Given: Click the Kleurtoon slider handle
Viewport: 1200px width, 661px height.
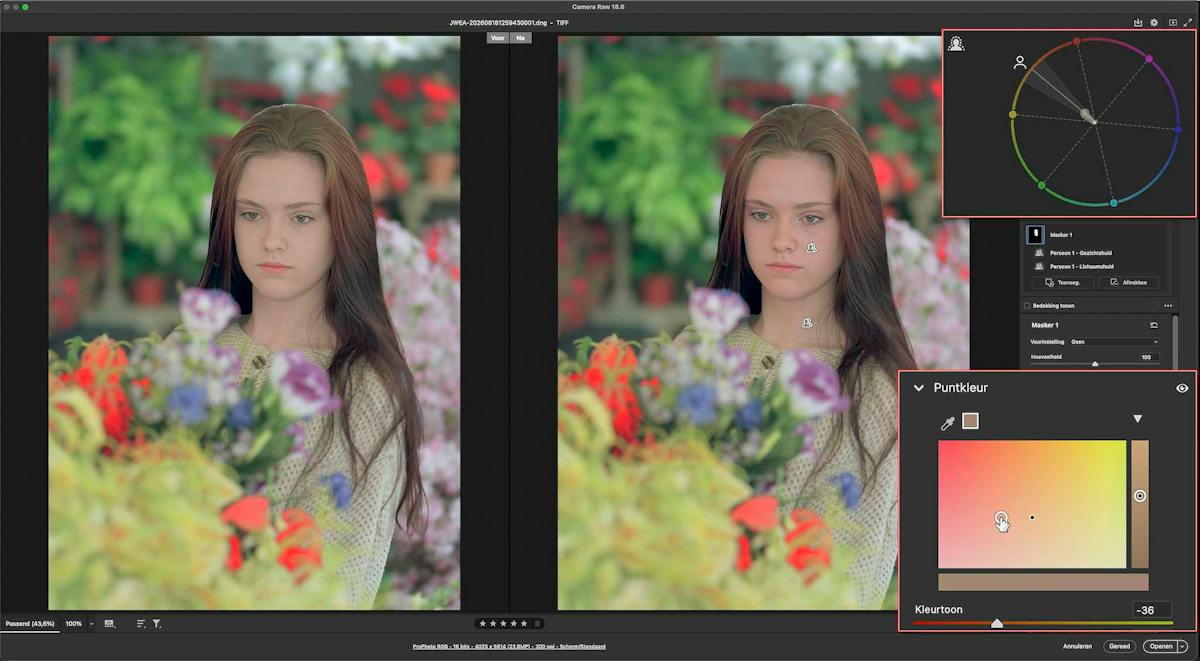Looking at the screenshot, I should (997, 623).
